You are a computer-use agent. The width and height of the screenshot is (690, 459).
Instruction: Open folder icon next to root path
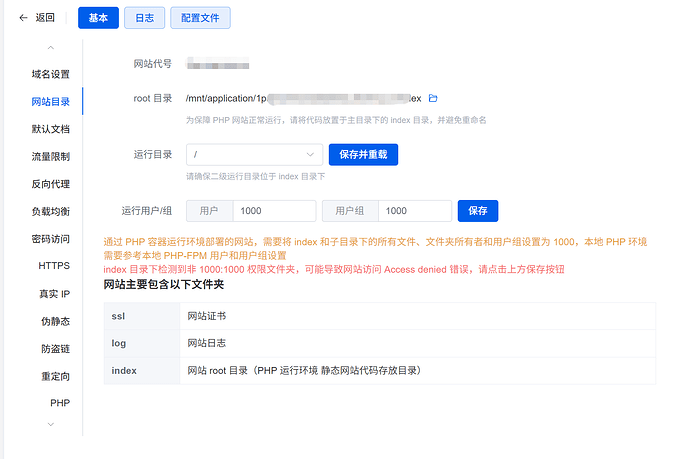(x=433, y=99)
